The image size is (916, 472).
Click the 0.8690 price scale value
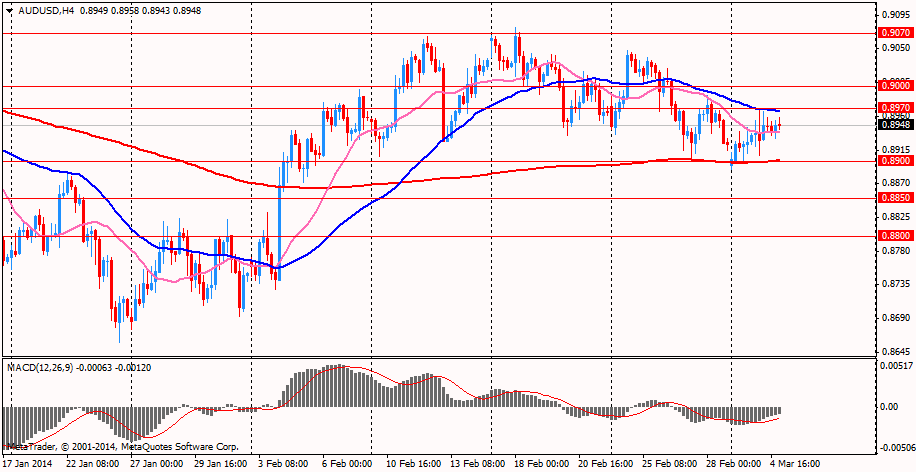coord(896,319)
